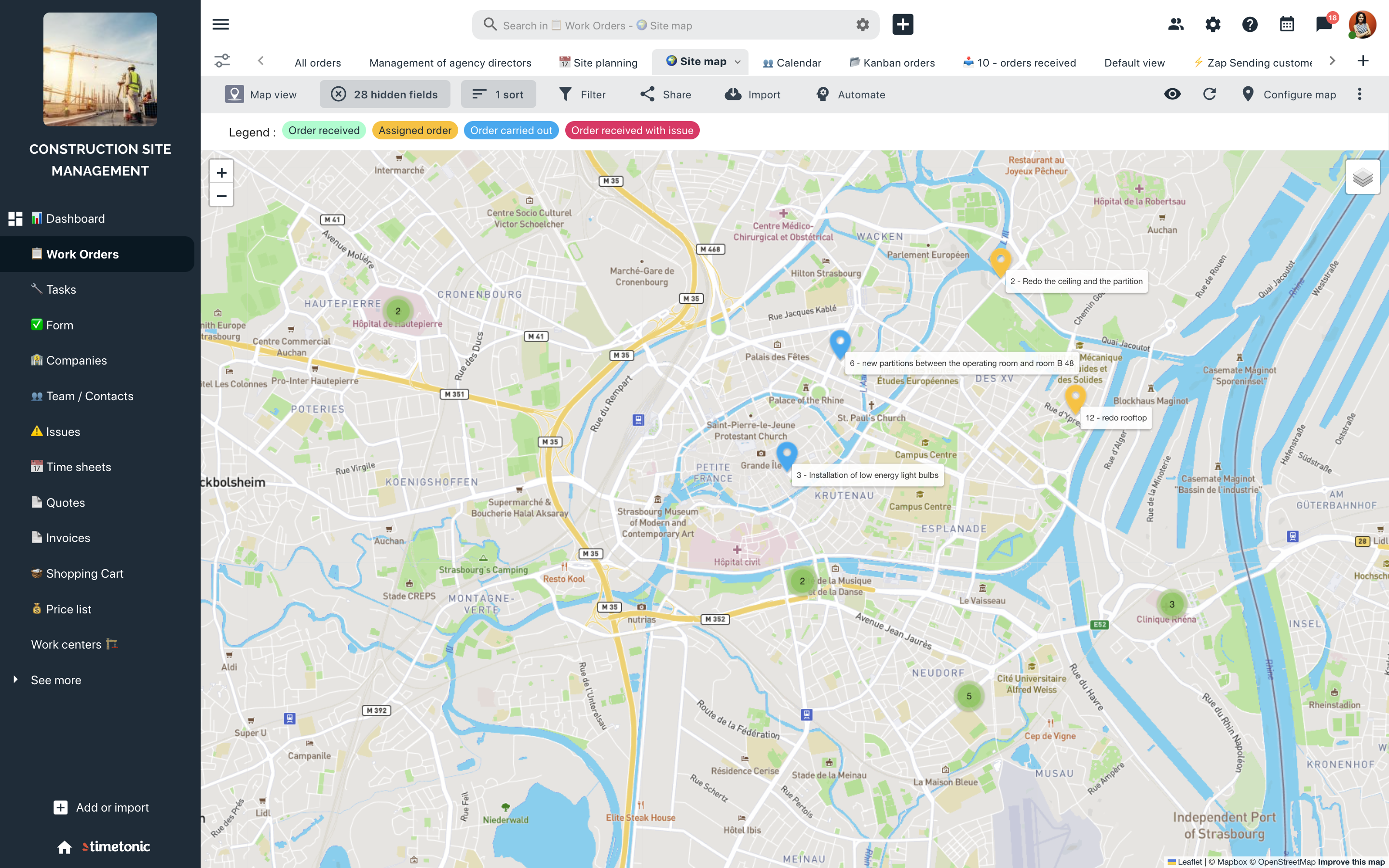Click the cluster of 2 at Hautepierre
Image resolution: width=1389 pixels, height=868 pixels.
tap(398, 311)
